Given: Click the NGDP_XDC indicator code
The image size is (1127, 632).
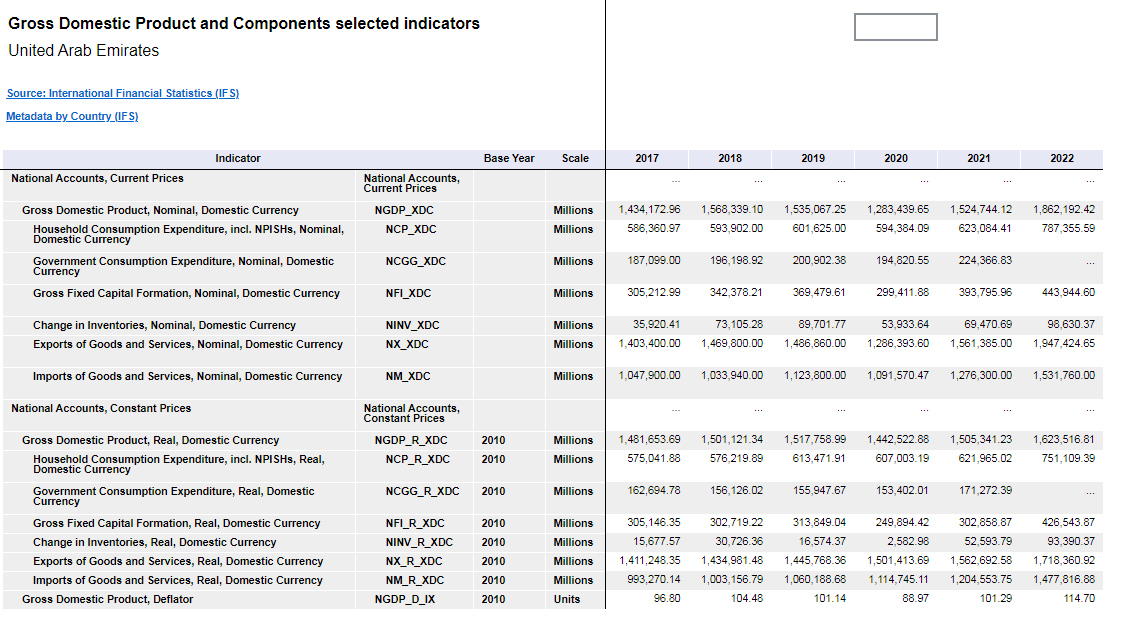Looking at the screenshot, I should pyautogui.click(x=404, y=210).
